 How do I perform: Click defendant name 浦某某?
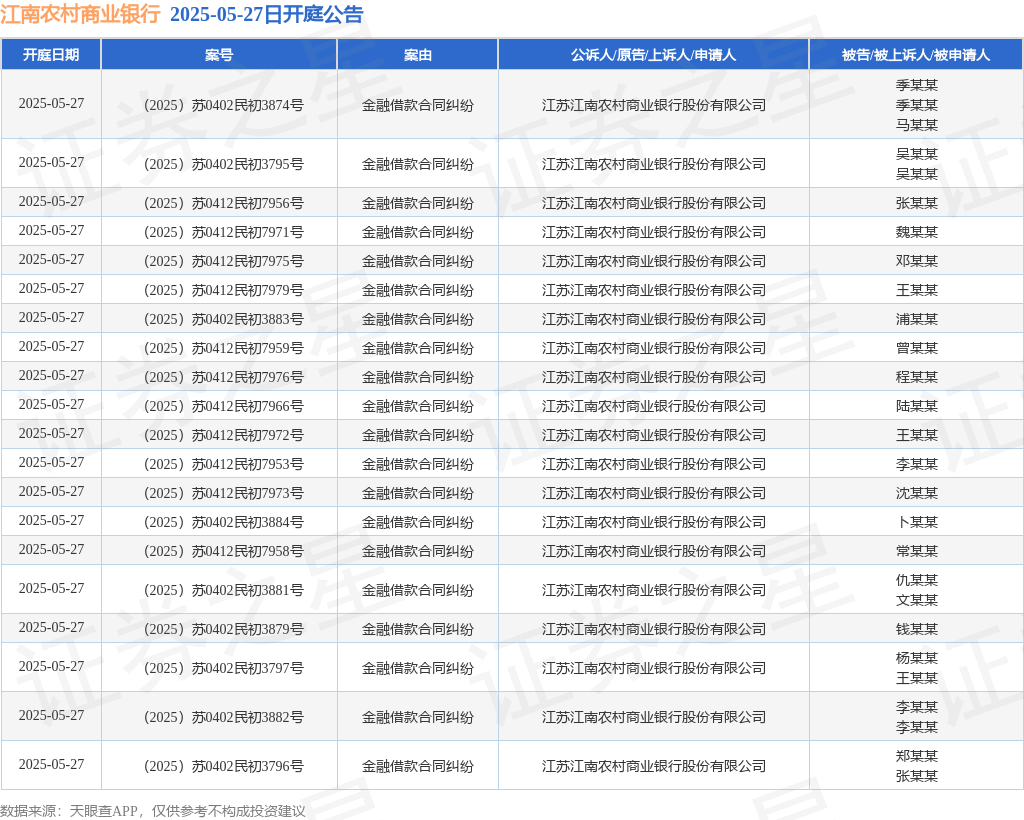point(916,319)
